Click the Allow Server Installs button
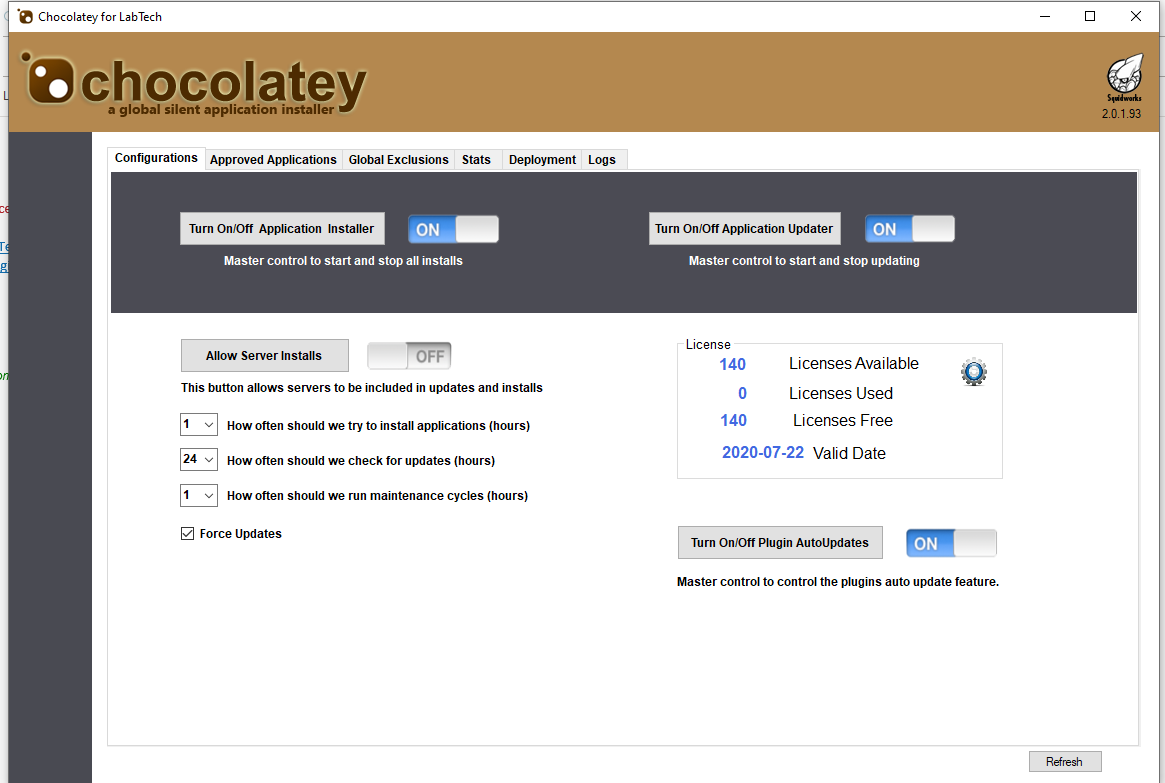Image resolution: width=1165 pixels, height=783 pixels. point(264,356)
